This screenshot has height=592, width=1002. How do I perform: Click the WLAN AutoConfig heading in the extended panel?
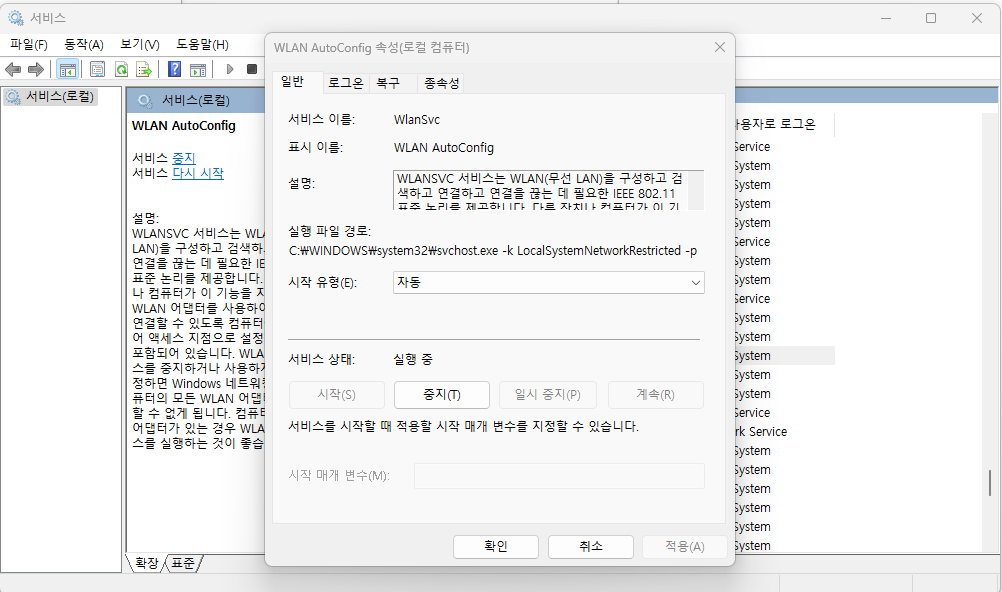pos(184,126)
